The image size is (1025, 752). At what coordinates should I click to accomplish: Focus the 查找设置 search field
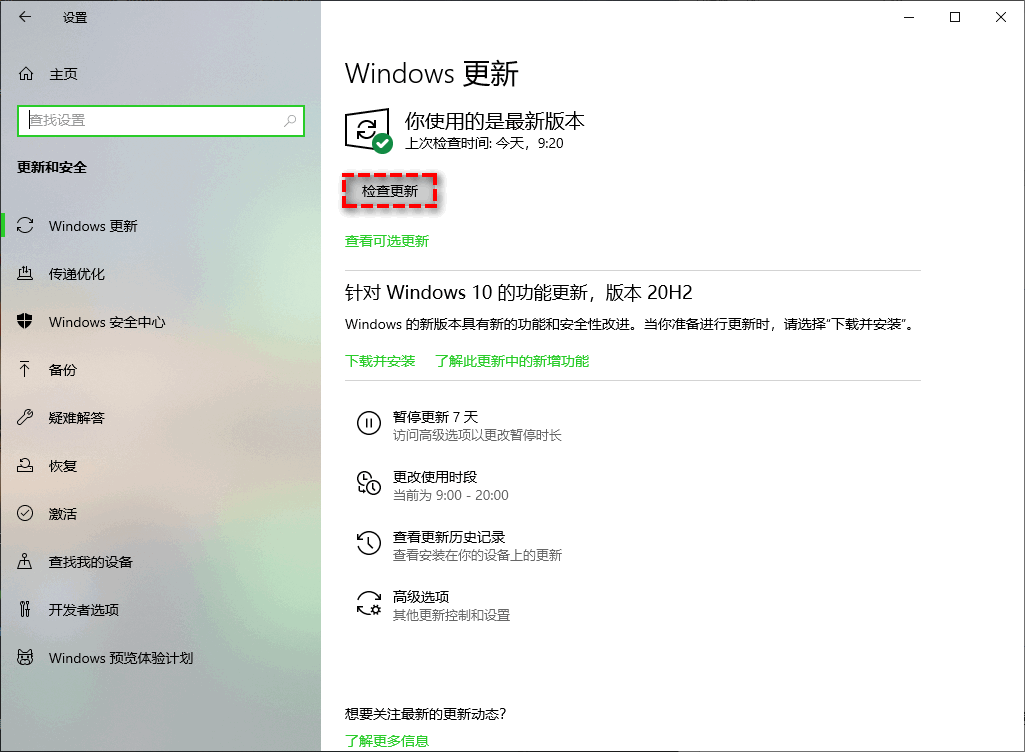point(150,121)
